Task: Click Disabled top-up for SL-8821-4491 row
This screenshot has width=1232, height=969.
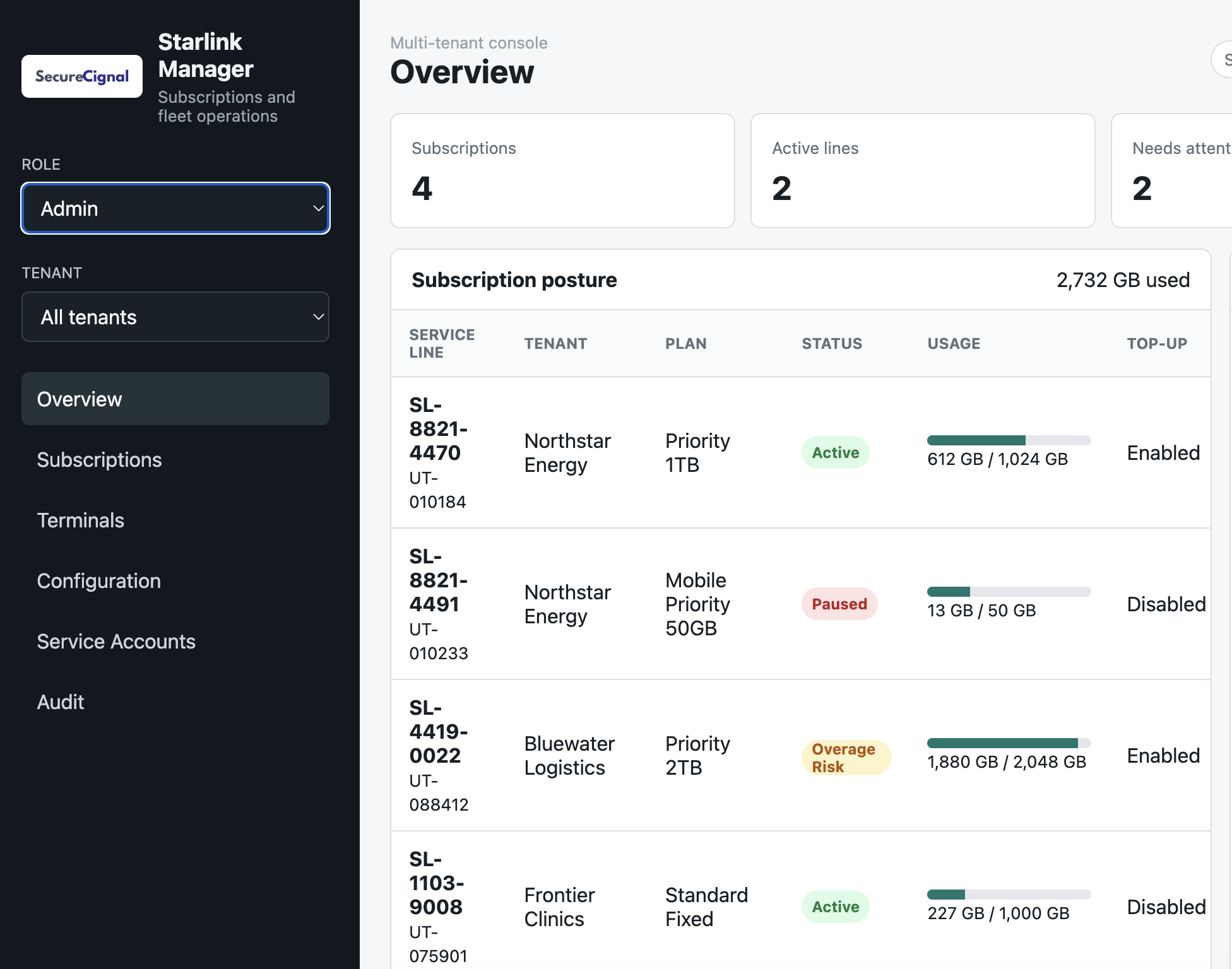Action: (1166, 604)
